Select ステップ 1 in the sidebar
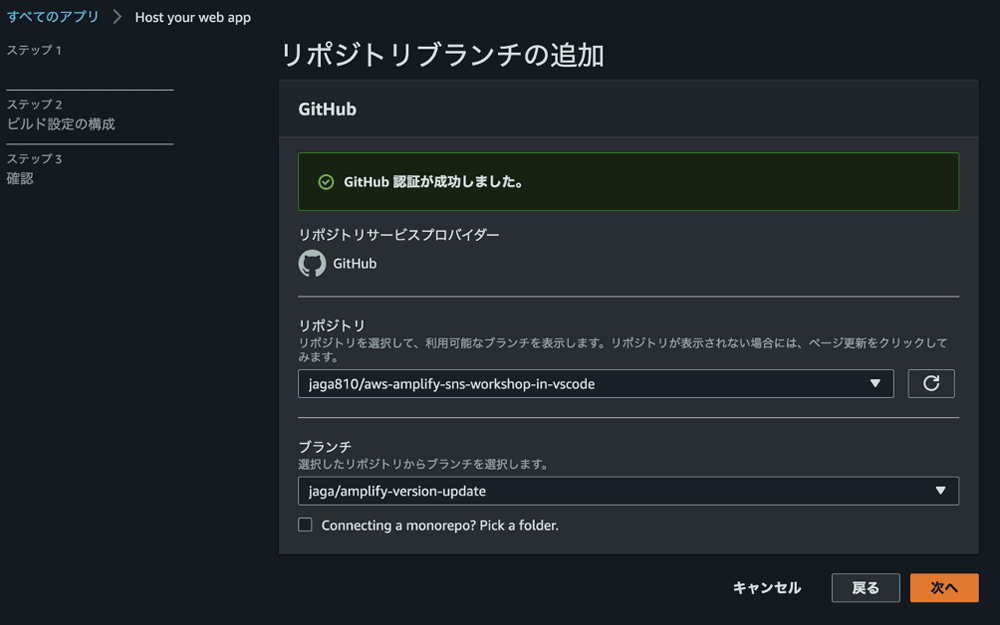 click(x=34, y=50)
